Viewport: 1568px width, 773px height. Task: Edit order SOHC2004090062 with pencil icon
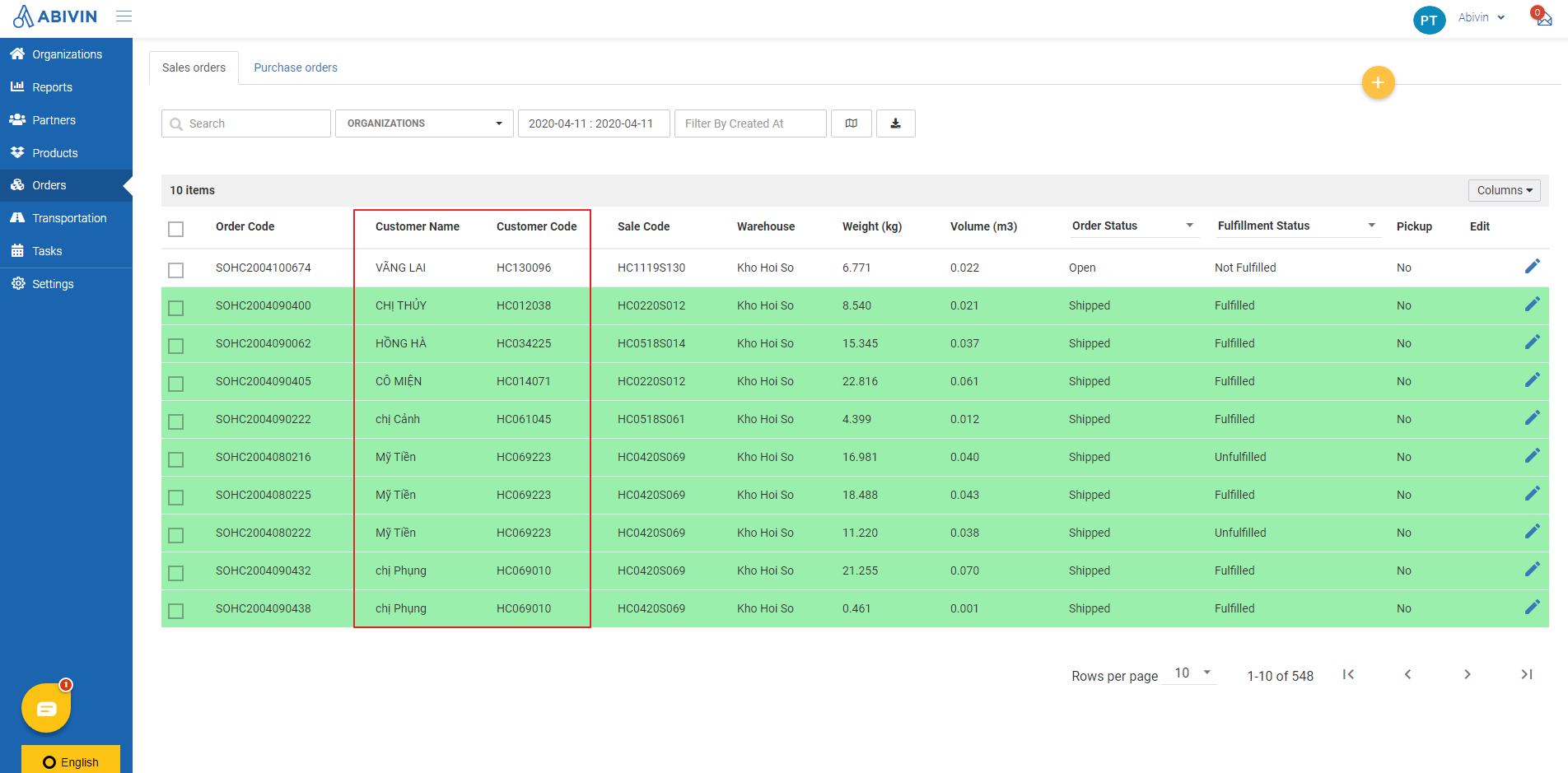click(1532, 342)
